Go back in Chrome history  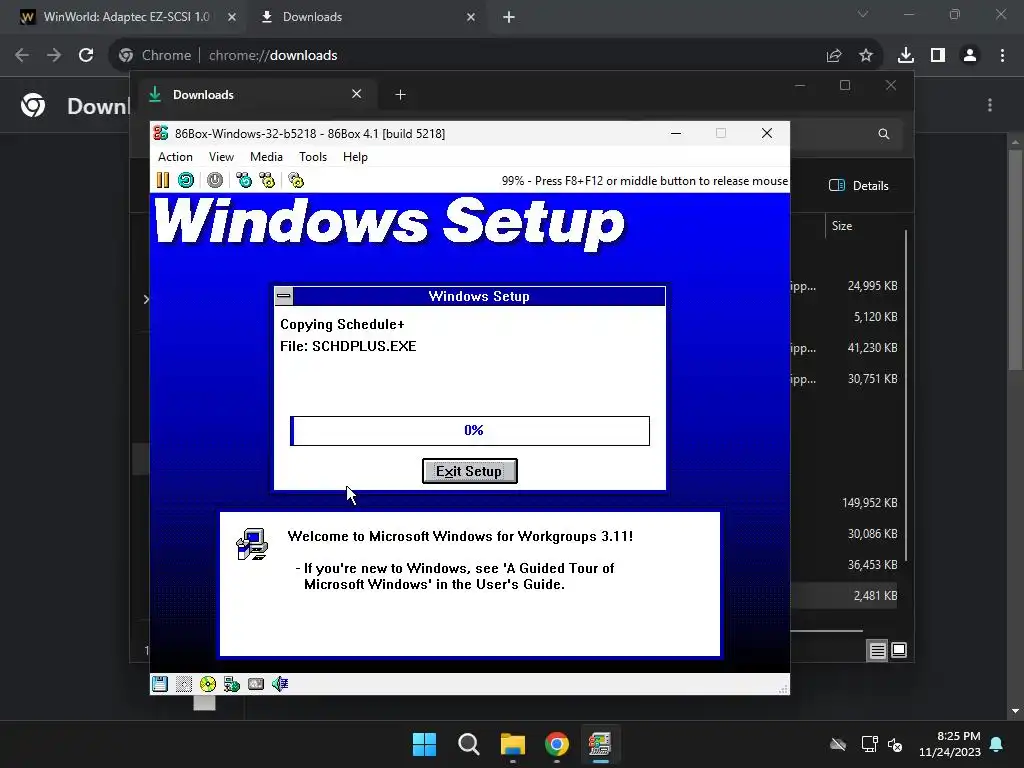[22, 56]
